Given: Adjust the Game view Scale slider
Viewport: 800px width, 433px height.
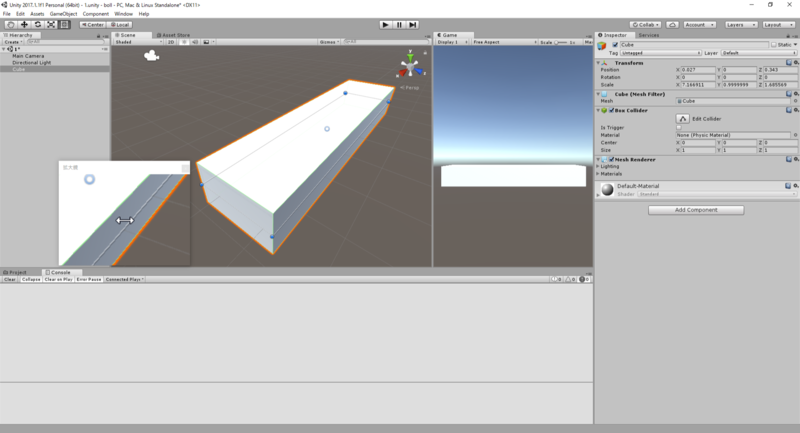Looking at the screenshot, I should click(561, 42).
